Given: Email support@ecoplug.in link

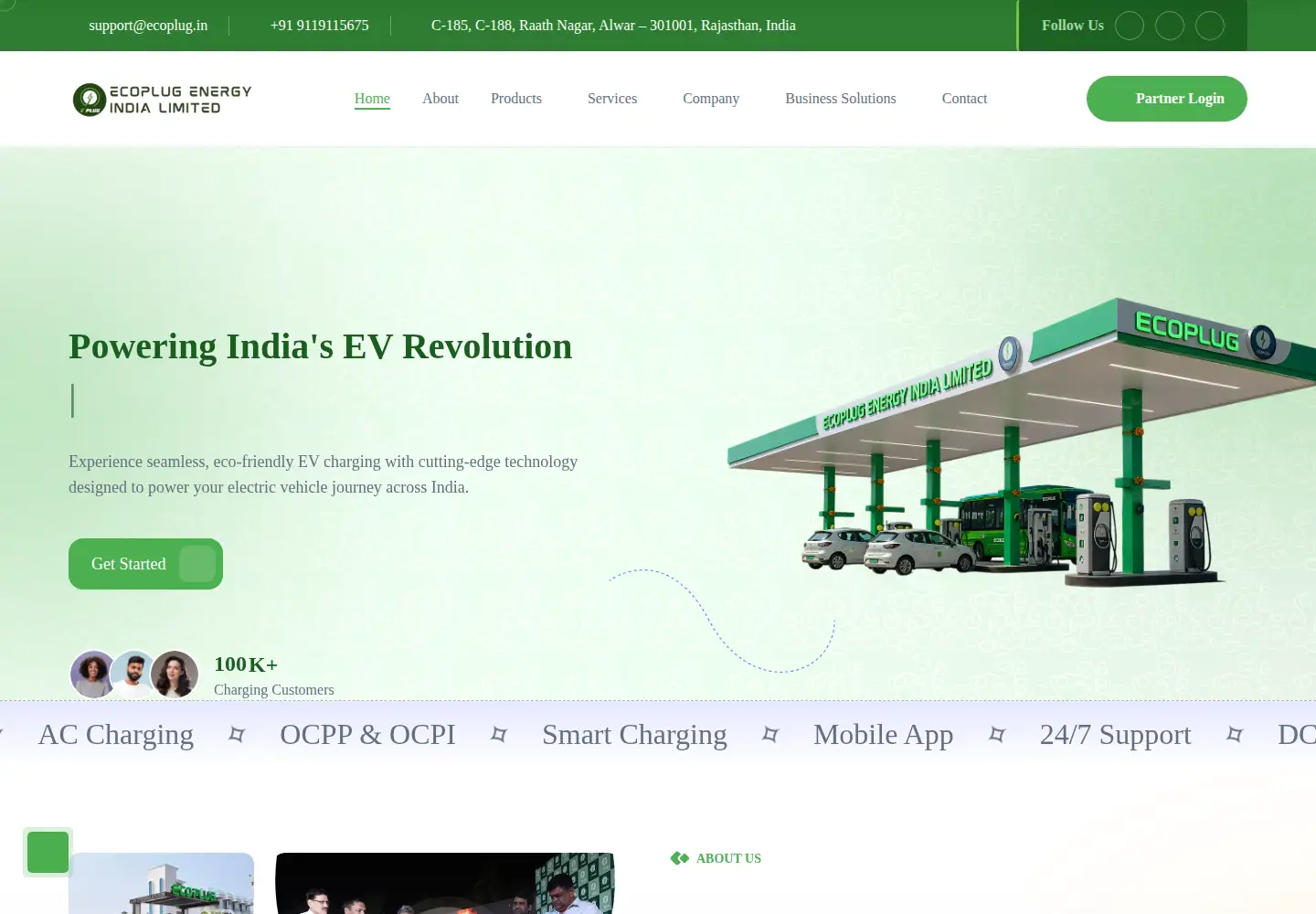Looking at the screenshot, I should pos(148,26).
